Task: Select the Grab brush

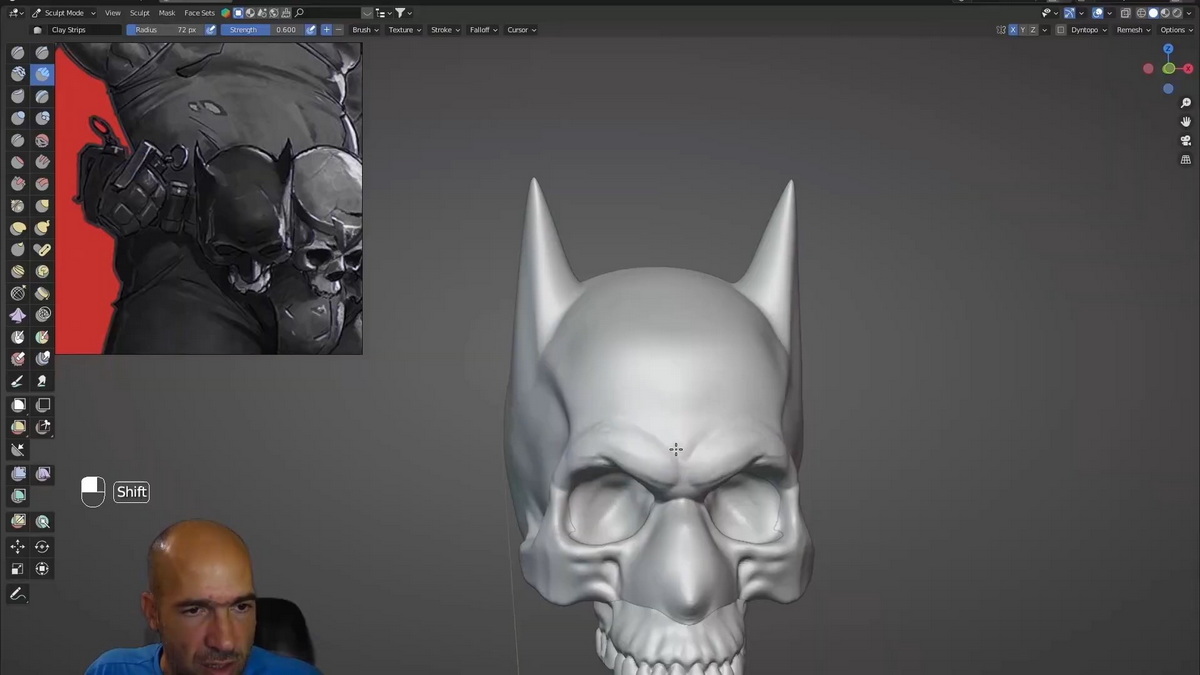Action: (x=42, y=206)
